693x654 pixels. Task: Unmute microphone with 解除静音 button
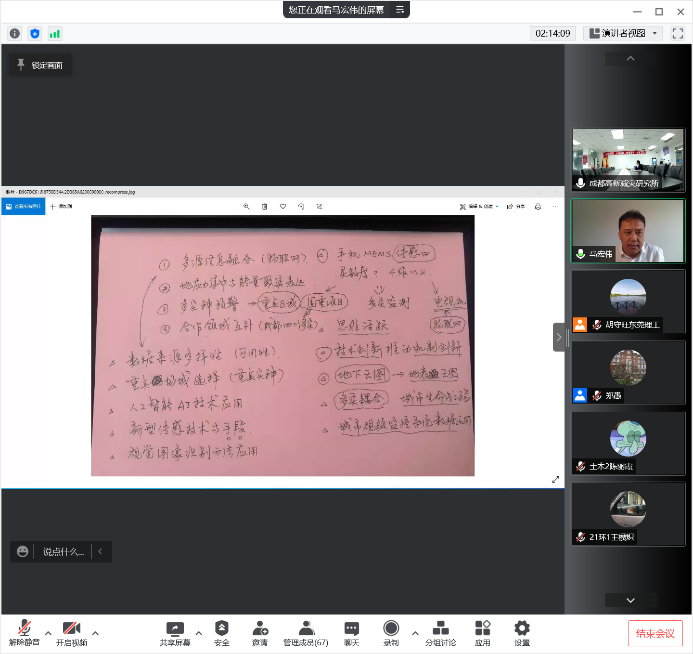(24, 633)
